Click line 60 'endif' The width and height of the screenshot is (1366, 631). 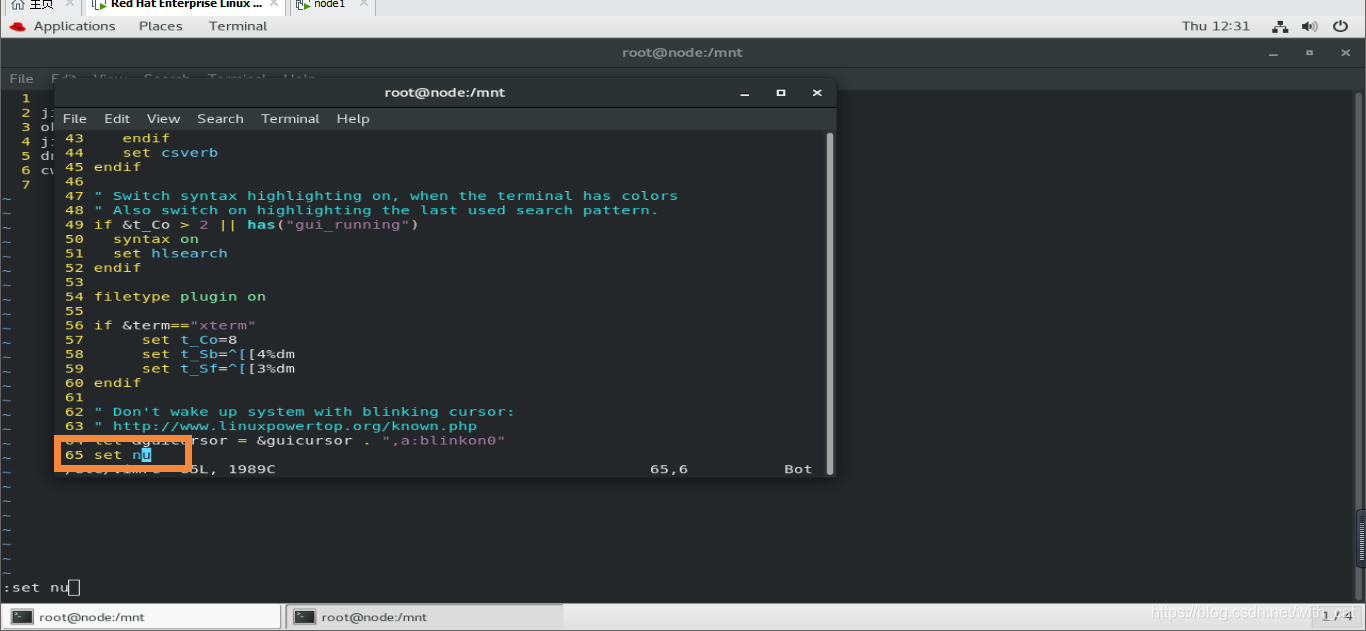point(118,383)
